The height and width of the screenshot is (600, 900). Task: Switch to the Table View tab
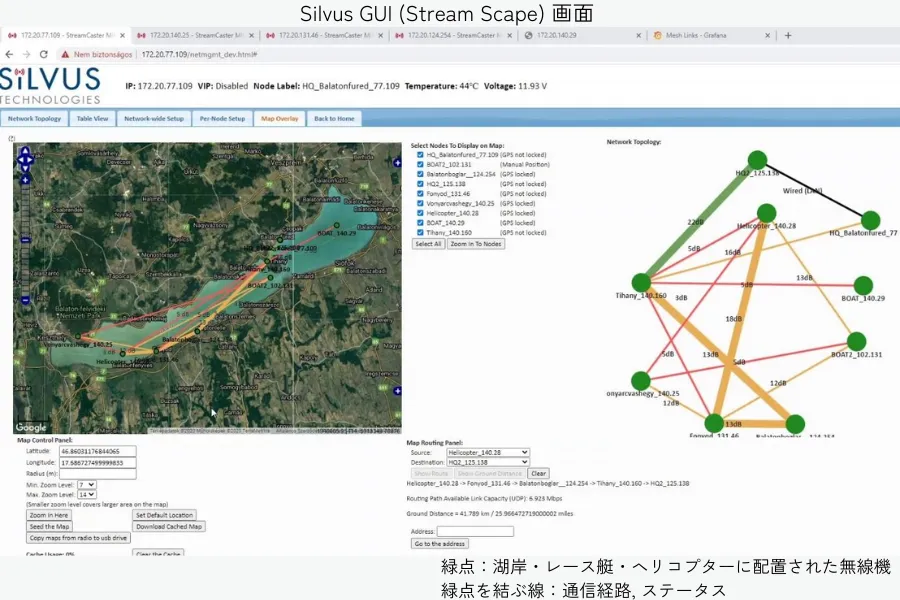(92, 119)
